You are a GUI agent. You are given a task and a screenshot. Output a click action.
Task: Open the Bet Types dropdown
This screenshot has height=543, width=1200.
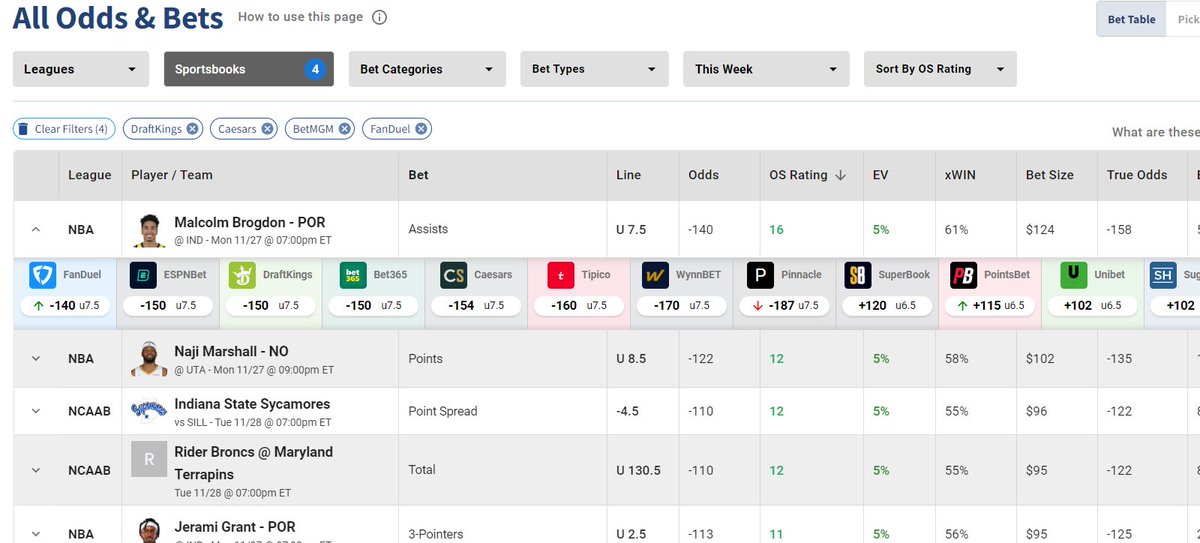pos(594,69)
